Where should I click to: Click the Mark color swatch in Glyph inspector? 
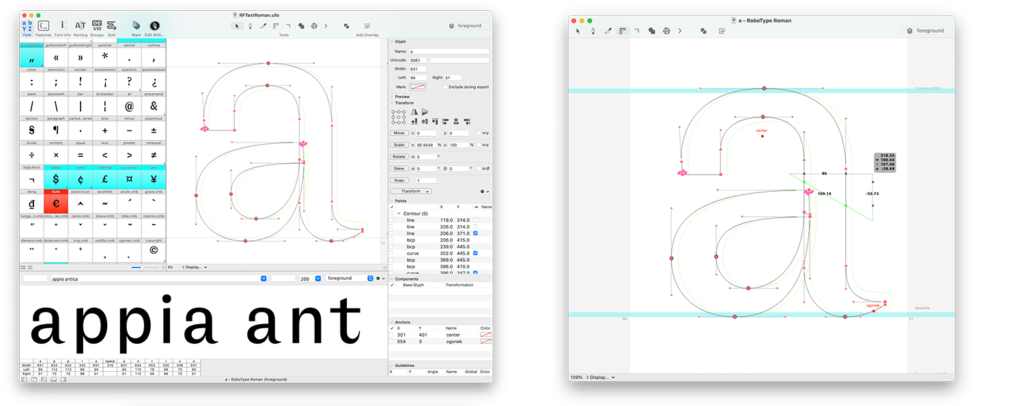tap(420, 86)
